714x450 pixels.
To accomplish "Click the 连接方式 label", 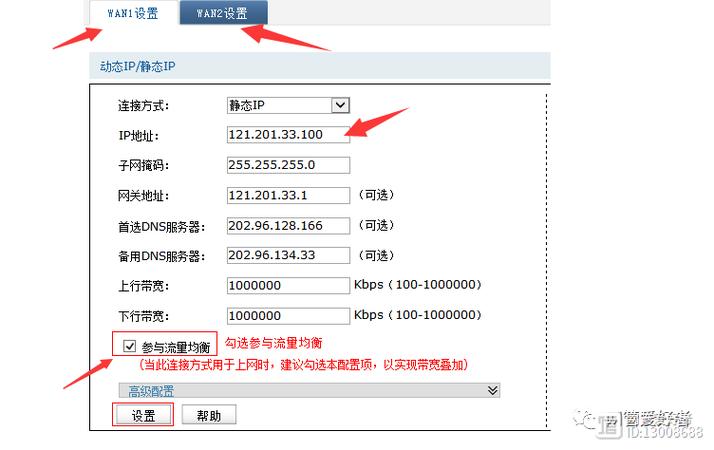I will tap(143, 106).
